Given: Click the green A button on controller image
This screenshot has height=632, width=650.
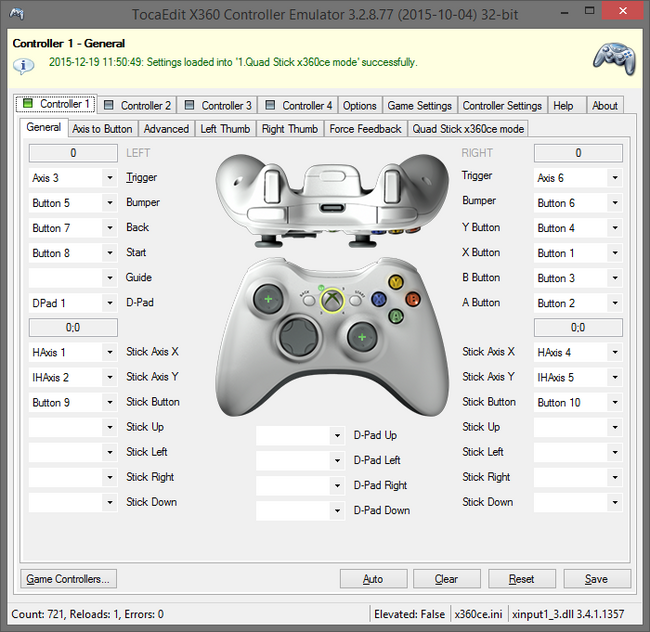Looking at the screenshot, I should [396, 316].
